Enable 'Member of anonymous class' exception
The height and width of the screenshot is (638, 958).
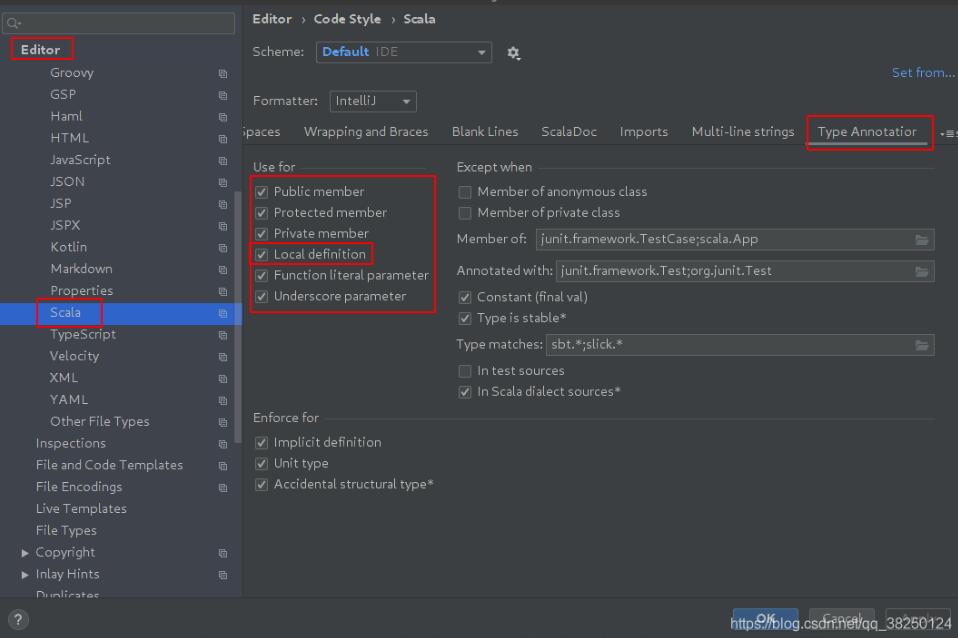click(465, 192)
